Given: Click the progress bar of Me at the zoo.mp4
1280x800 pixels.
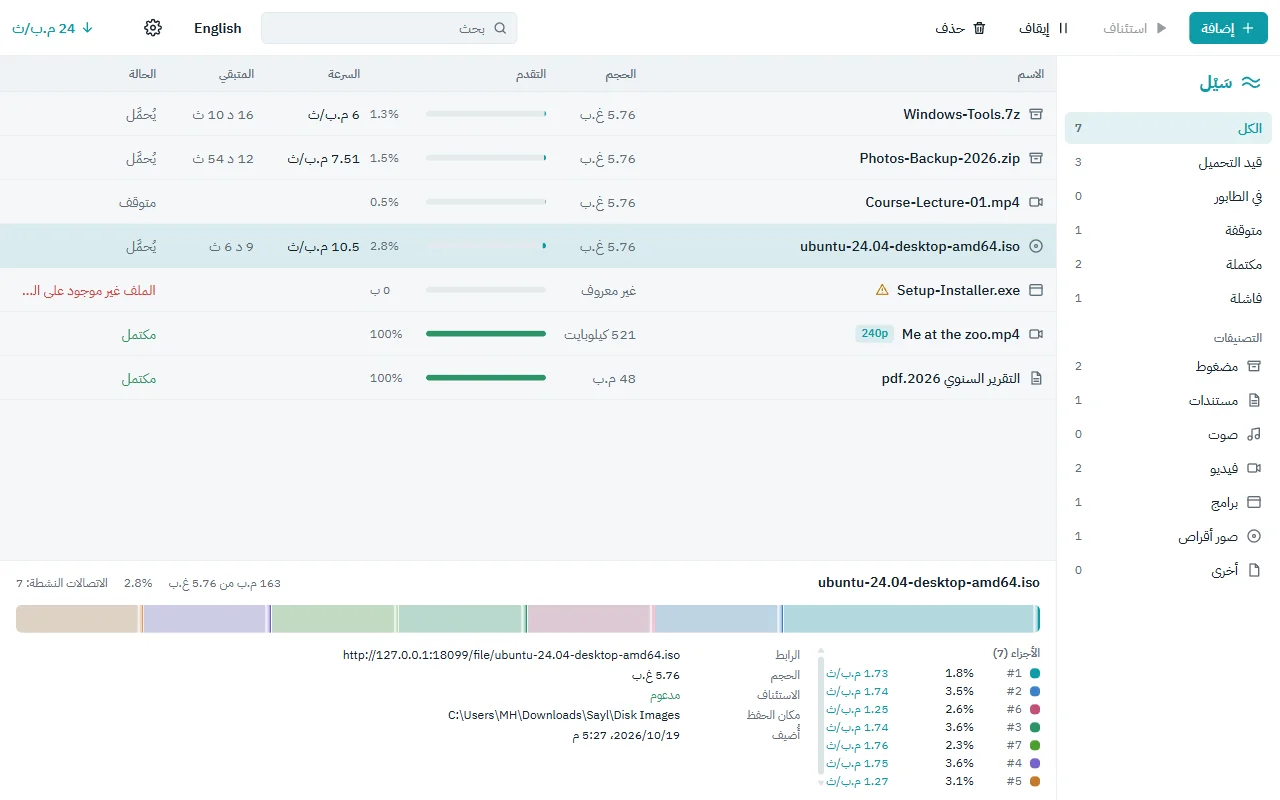Looking at the screenshot, I should click(486, 334).
